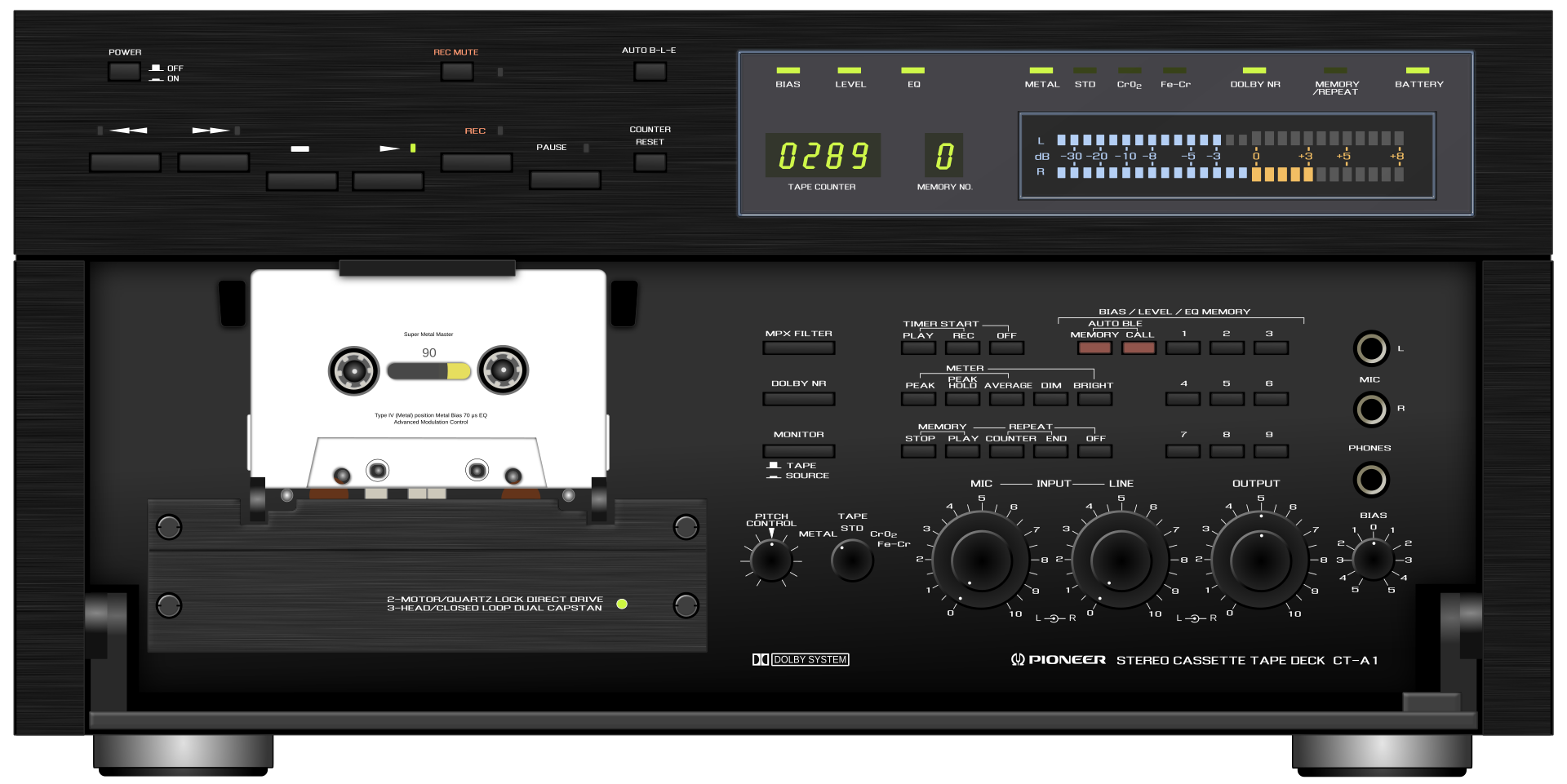This screenshot has width=1567, height=784.
Task: Start playback with the play button
Action: 388,180
